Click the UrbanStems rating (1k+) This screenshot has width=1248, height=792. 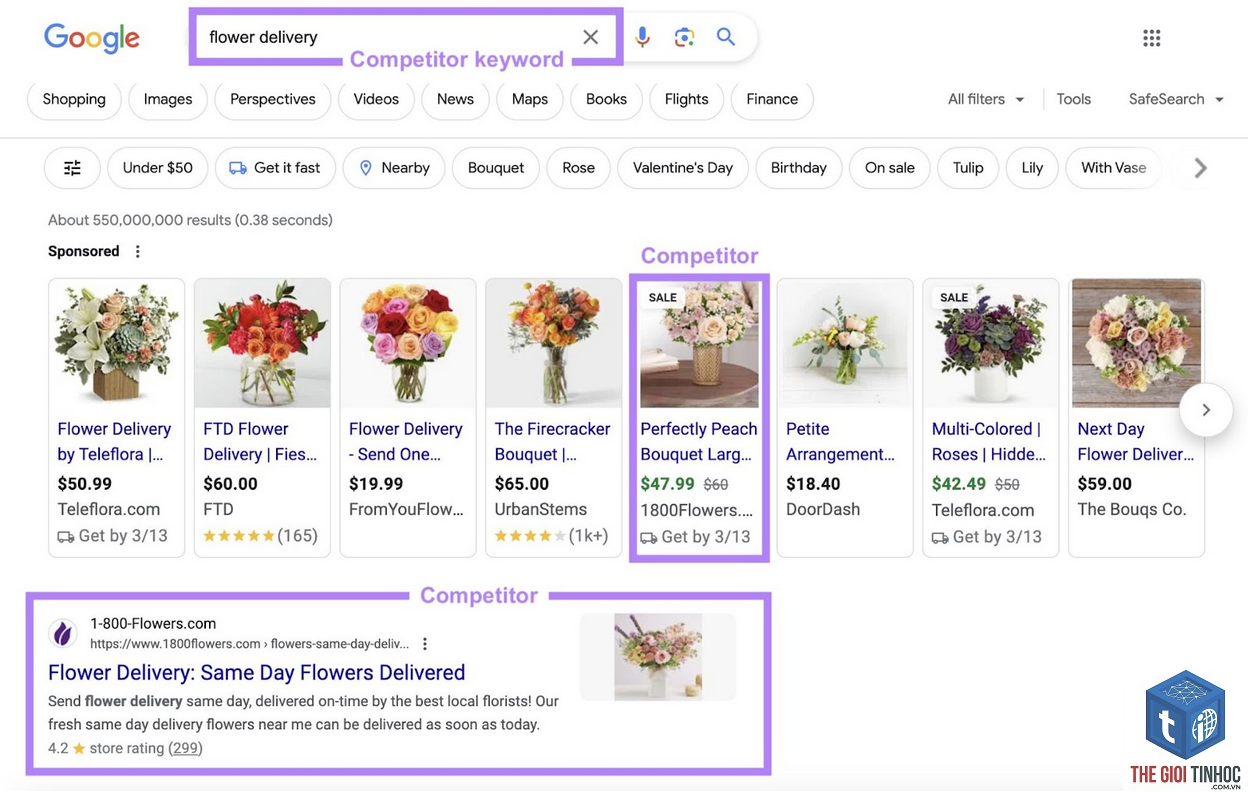pos(551,536)
